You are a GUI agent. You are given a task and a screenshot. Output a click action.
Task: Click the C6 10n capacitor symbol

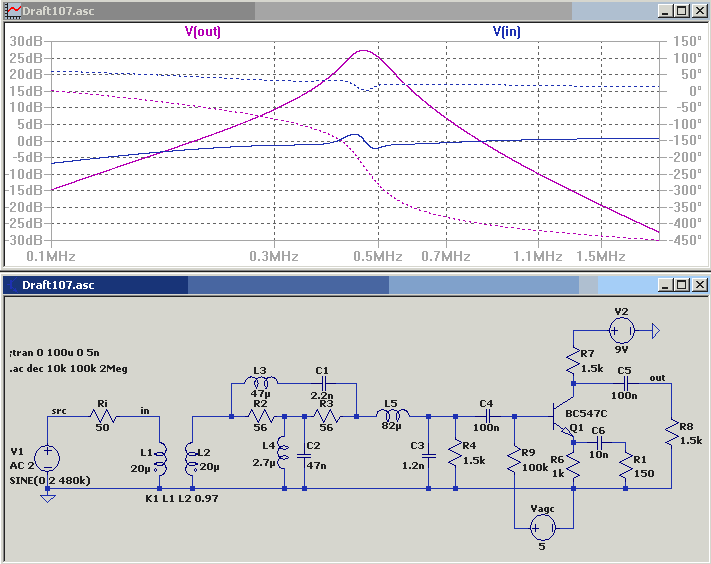point(600,442)
